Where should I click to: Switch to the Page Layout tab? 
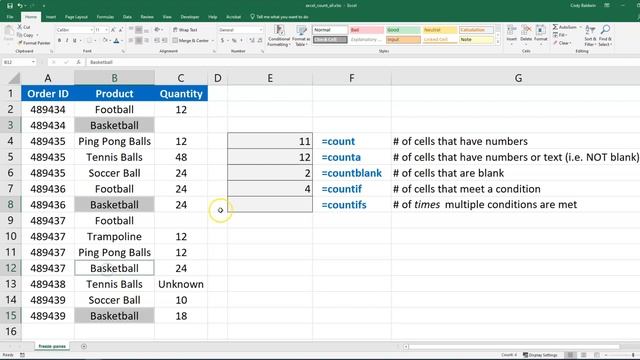76,17
